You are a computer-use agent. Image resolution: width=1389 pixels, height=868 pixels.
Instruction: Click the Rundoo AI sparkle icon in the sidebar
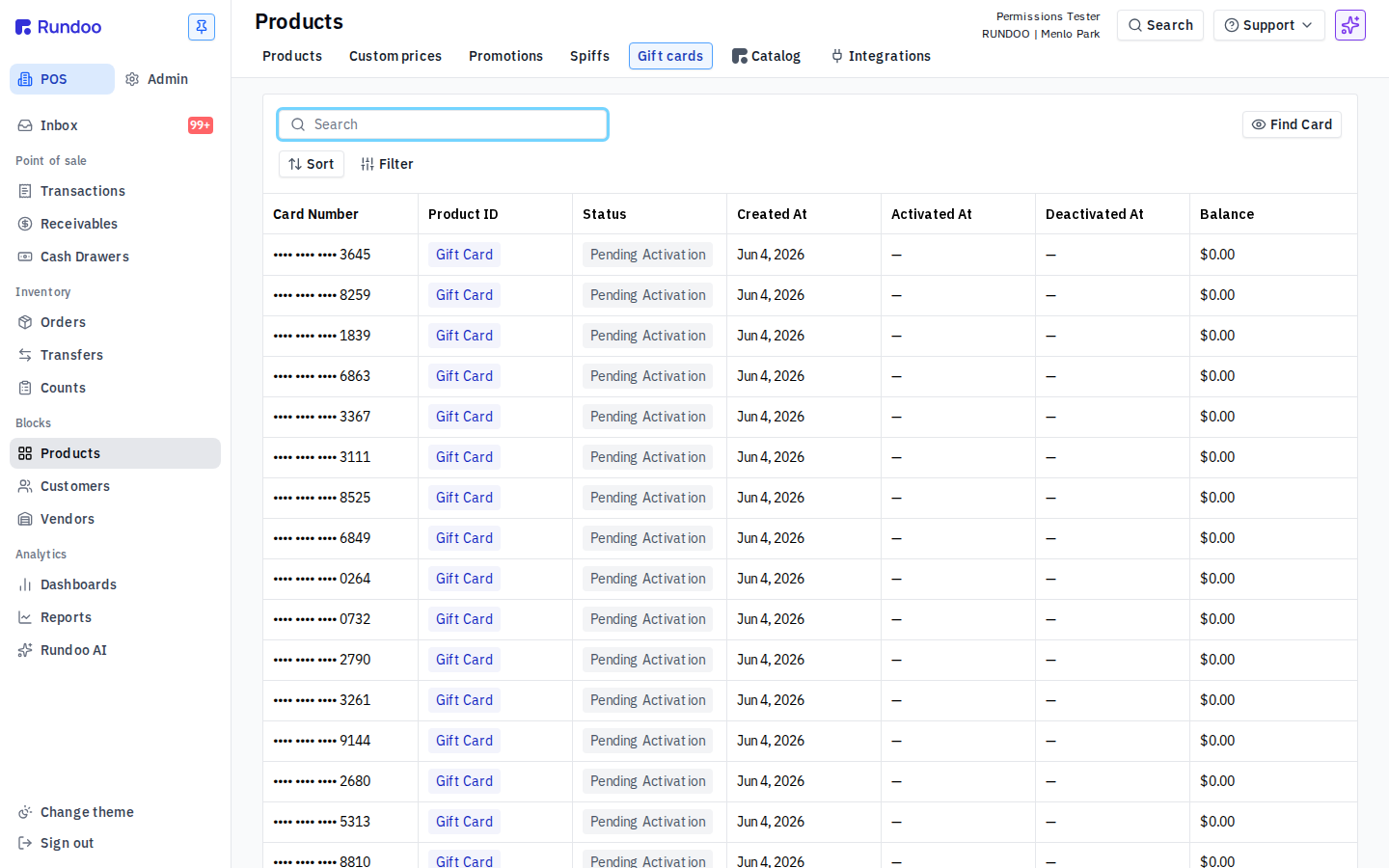25,650
